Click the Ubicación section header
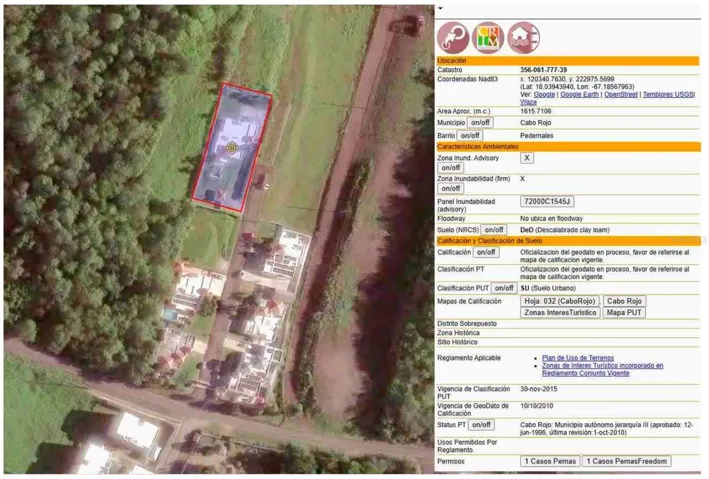This screenshot has height=479, width=709. pyautogui.click(x=568, y=61)
